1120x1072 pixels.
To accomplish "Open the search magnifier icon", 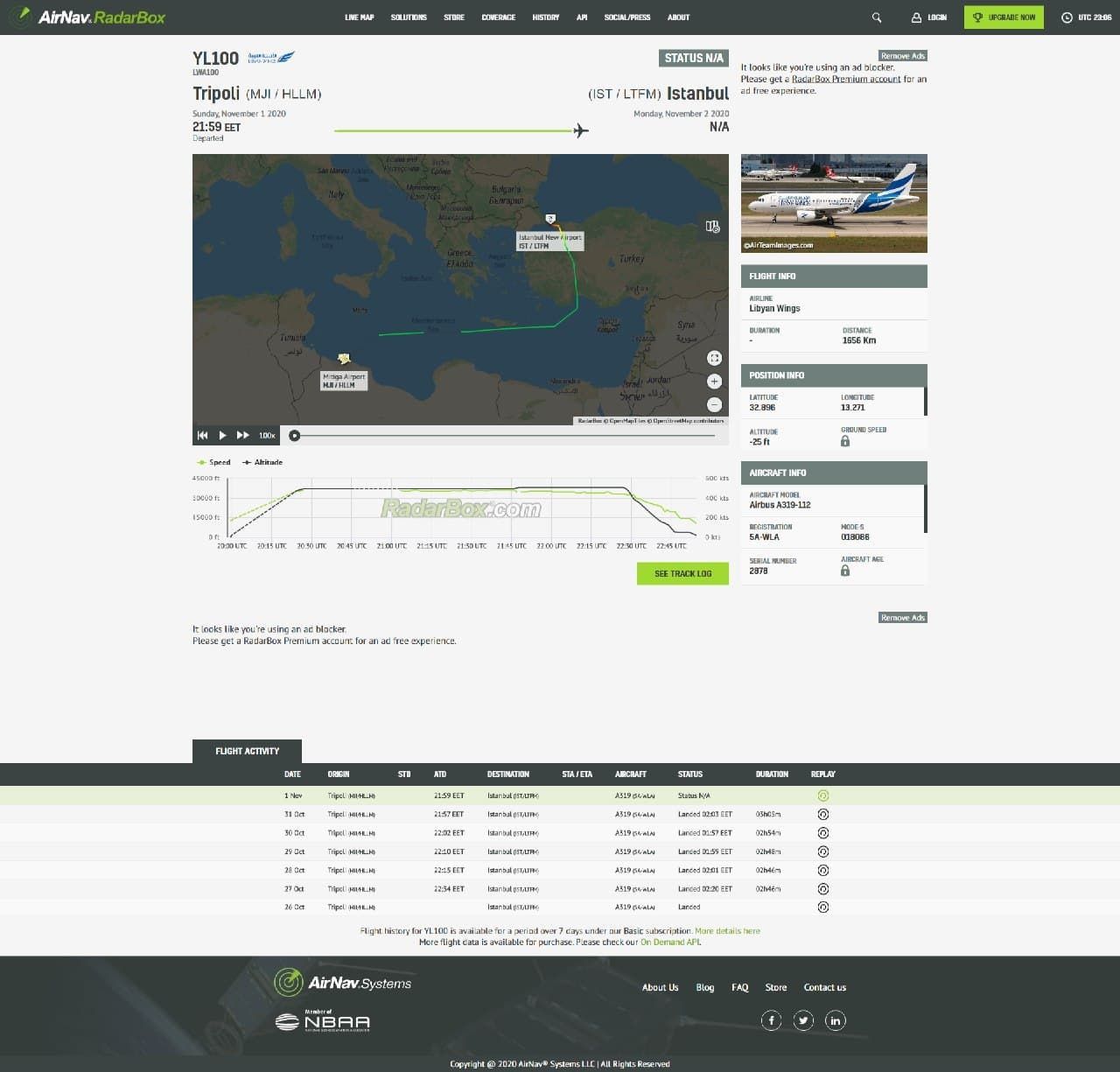I will click(x=877, y=18).
